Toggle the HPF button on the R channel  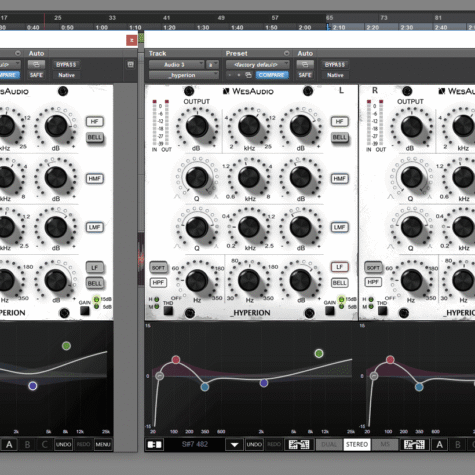pyautogui.click(x=373, y=282)
